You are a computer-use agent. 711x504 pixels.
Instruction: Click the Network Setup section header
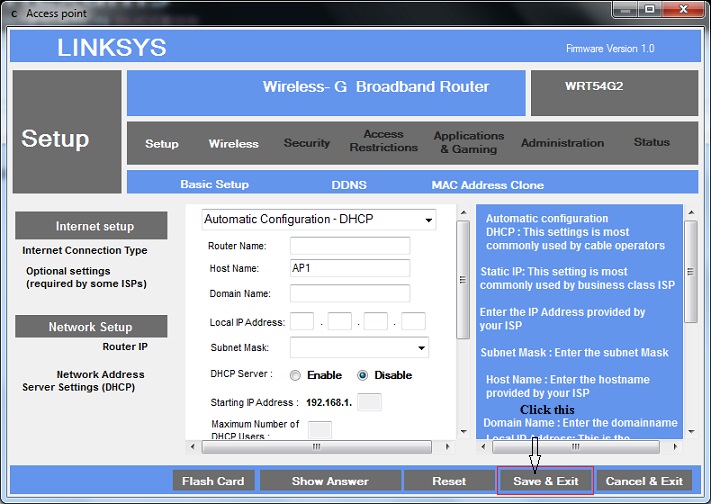(91, 326)
